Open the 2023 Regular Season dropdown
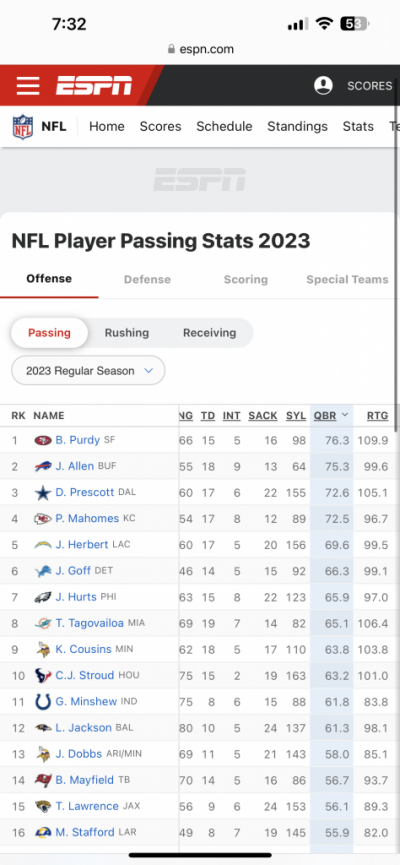Viewport: 400px width, 865px height. pos(88,370)
